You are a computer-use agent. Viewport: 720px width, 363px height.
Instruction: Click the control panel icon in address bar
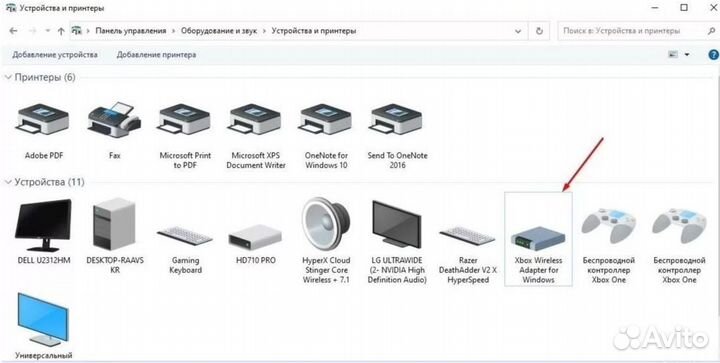coord(76,31)
